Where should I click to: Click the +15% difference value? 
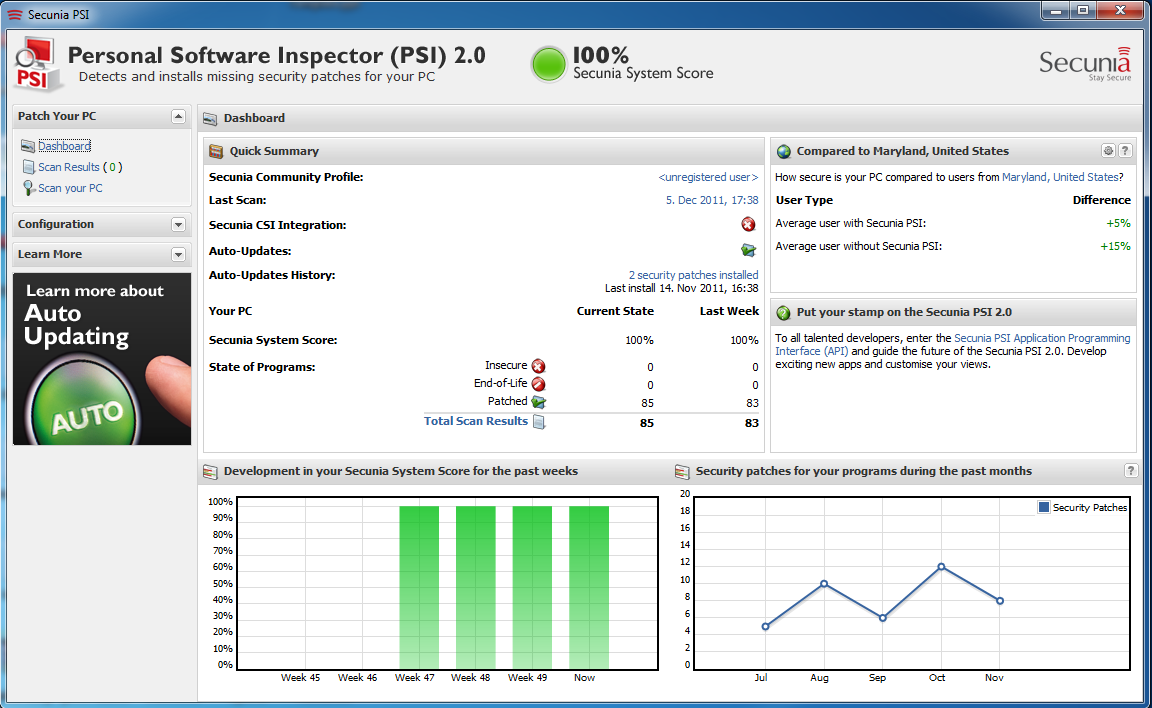click(1115, 246)
